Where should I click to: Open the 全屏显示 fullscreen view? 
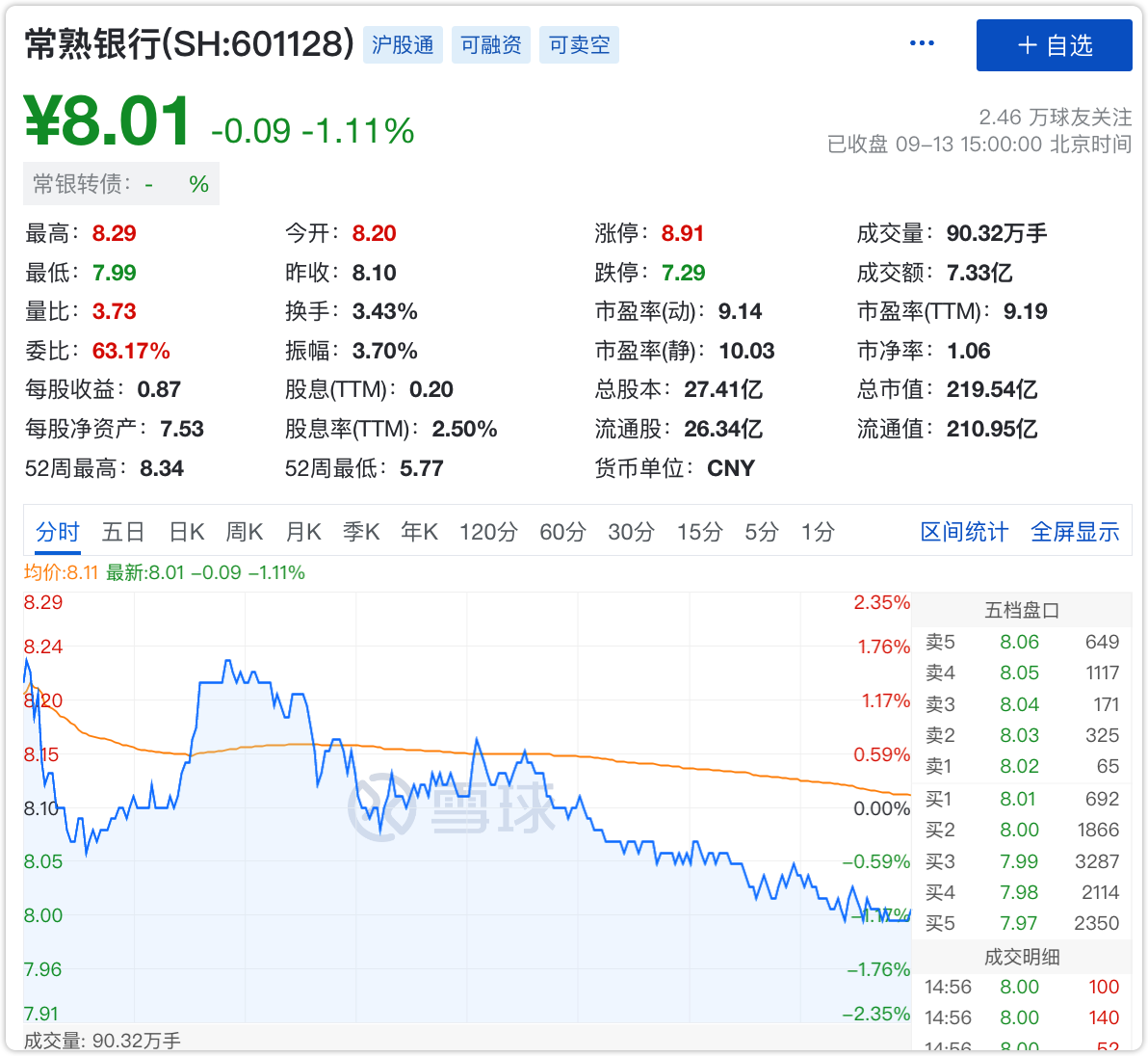coord(1075,532)
